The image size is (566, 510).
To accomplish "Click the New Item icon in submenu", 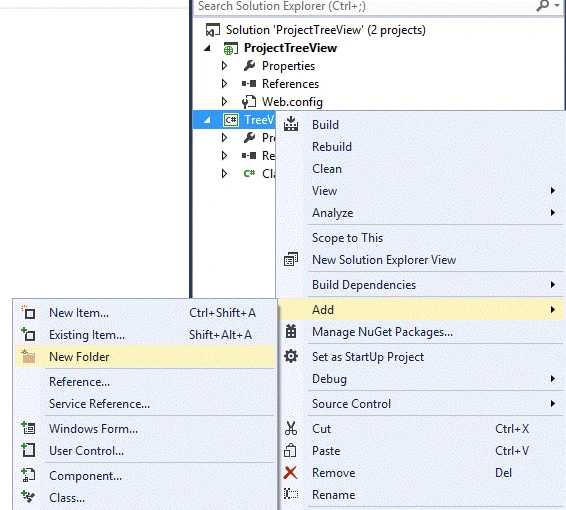I will tap(28, 313).
